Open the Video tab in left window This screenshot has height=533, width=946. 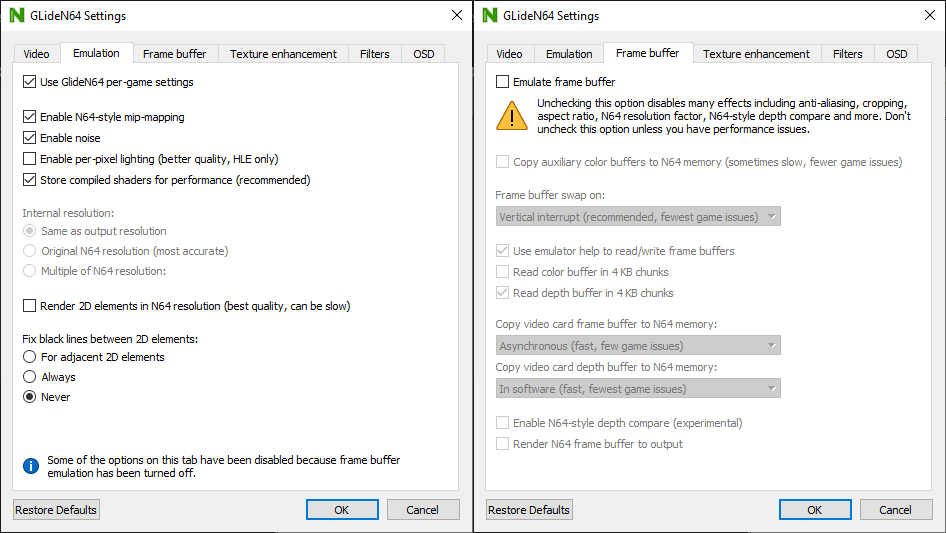37,54
